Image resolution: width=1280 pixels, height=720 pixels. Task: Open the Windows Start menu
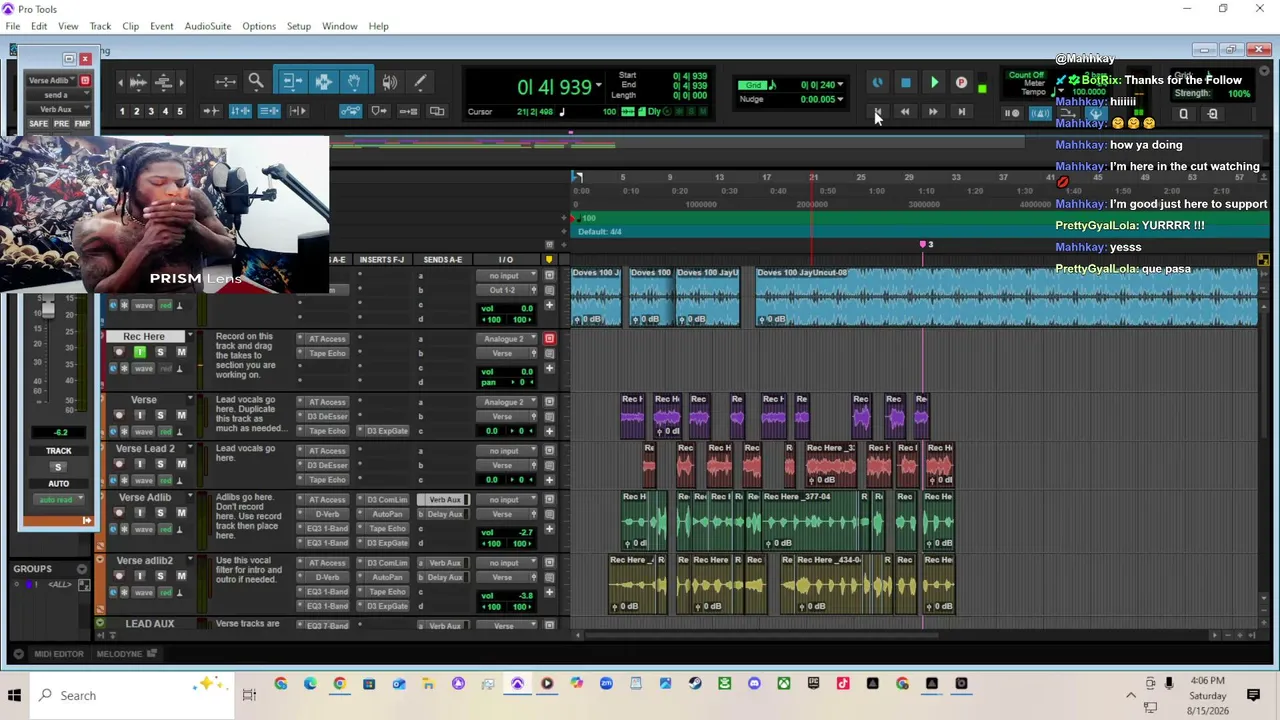(x=14, y=695)
